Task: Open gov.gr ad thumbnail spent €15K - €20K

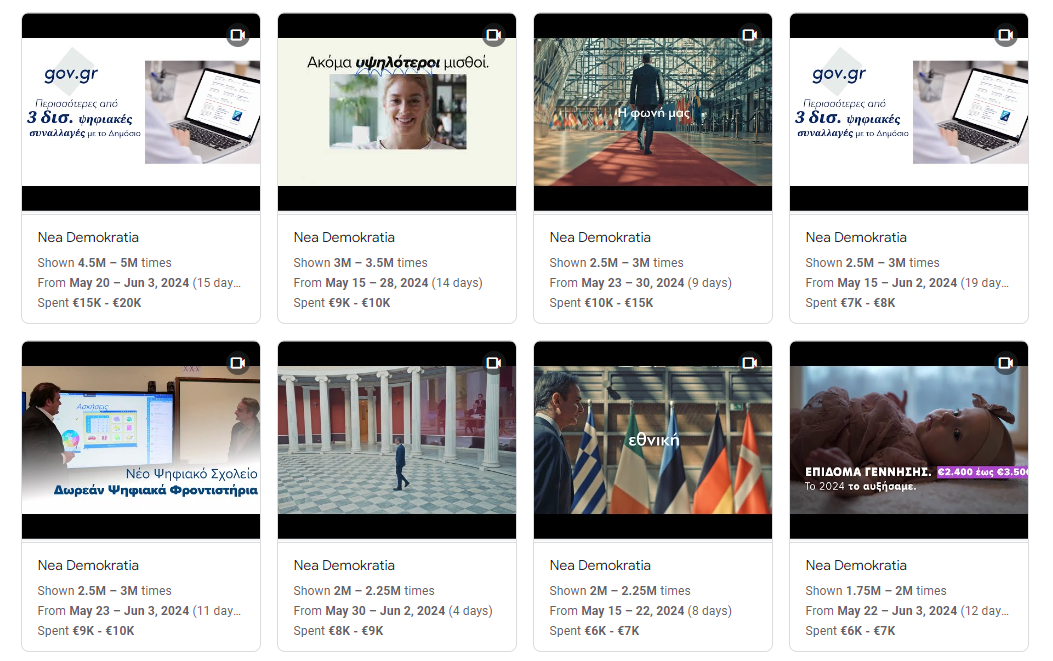Action: point(141,112)
